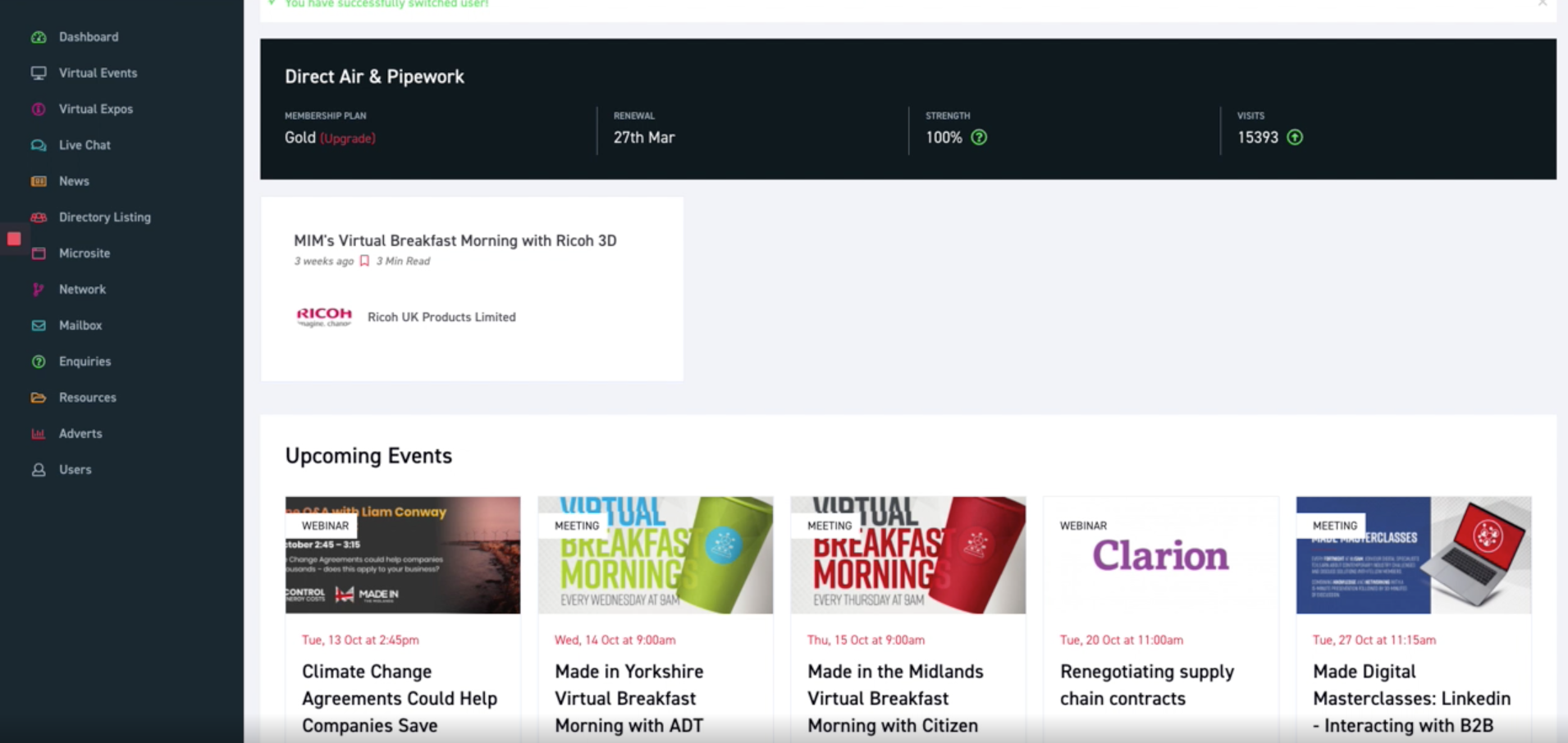Select Resources in sidebar
This screenshot has height=743, width=1568.
tap(88, 398)
